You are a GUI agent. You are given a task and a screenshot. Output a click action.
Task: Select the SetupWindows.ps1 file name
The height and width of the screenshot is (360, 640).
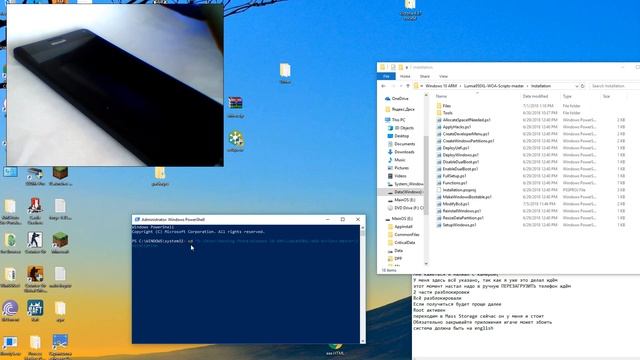pyautogui.click(x=459, y=225)
